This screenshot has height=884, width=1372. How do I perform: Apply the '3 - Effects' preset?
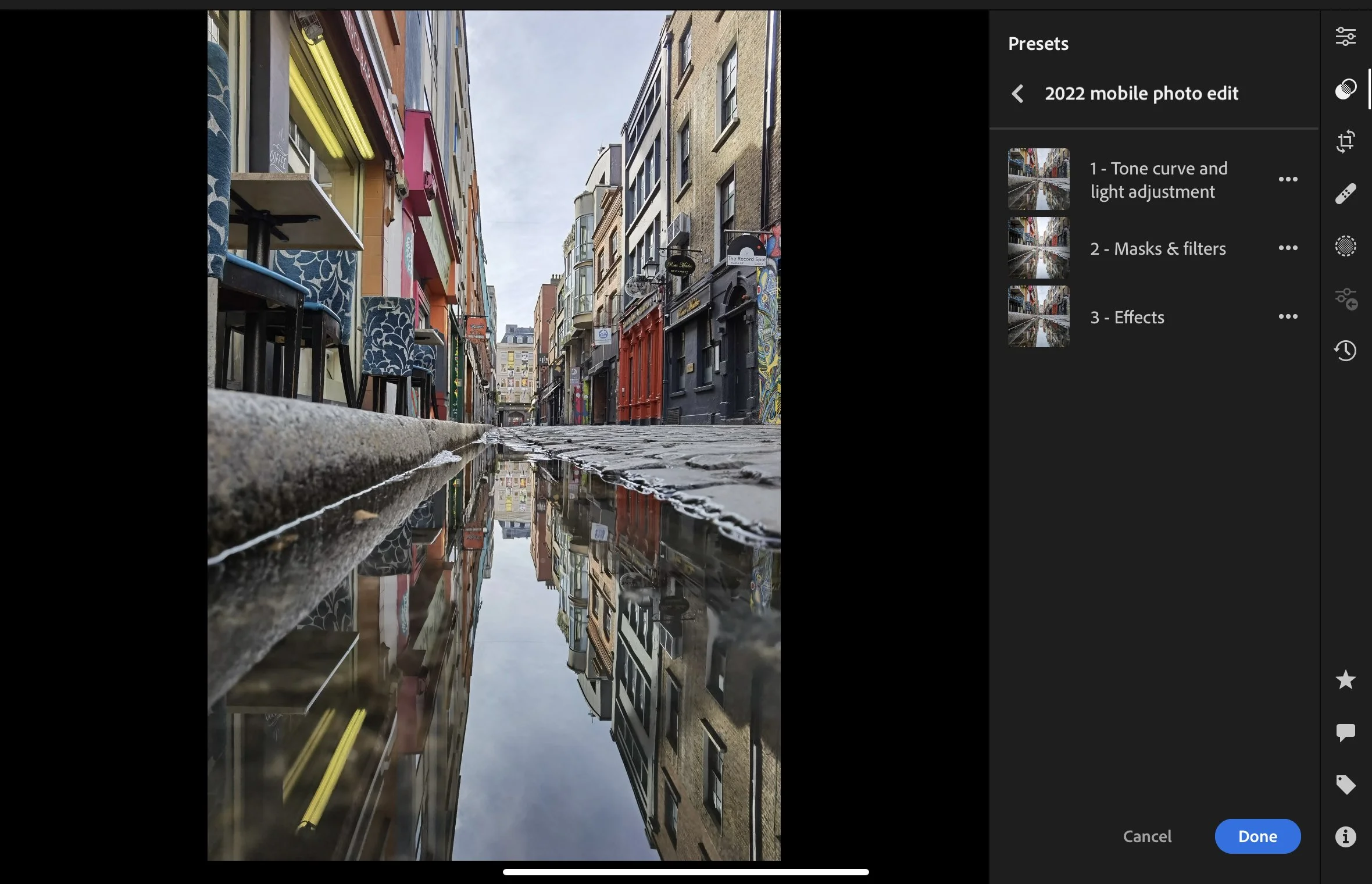[x=1127, y=317]
